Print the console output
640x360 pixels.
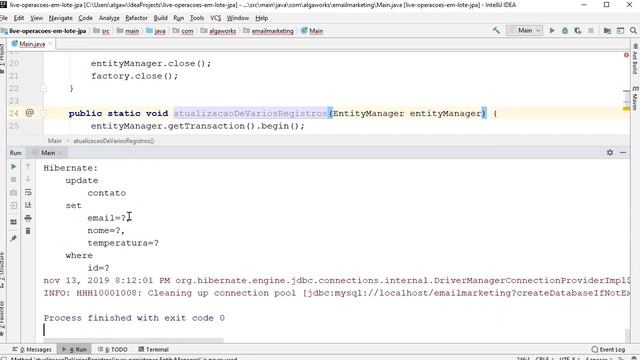(x=28, y=218)
